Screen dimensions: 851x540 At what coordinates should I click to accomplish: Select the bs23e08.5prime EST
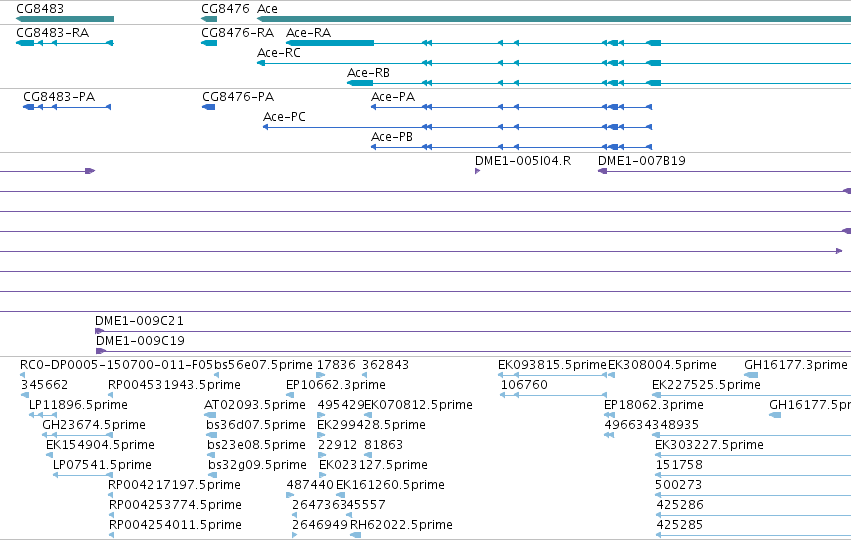coord(212,455)
